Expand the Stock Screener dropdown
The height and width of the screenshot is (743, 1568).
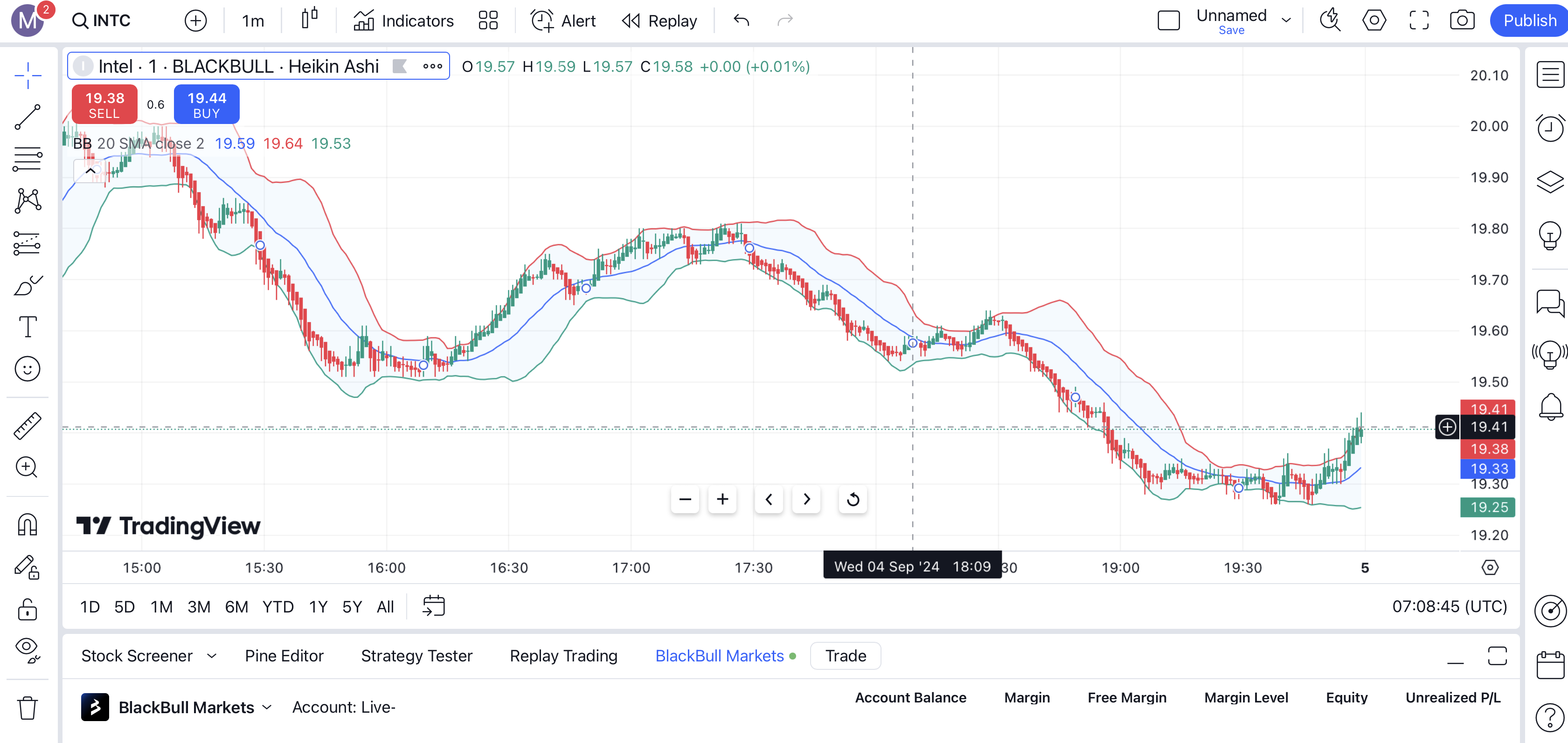tap(211, 656)
